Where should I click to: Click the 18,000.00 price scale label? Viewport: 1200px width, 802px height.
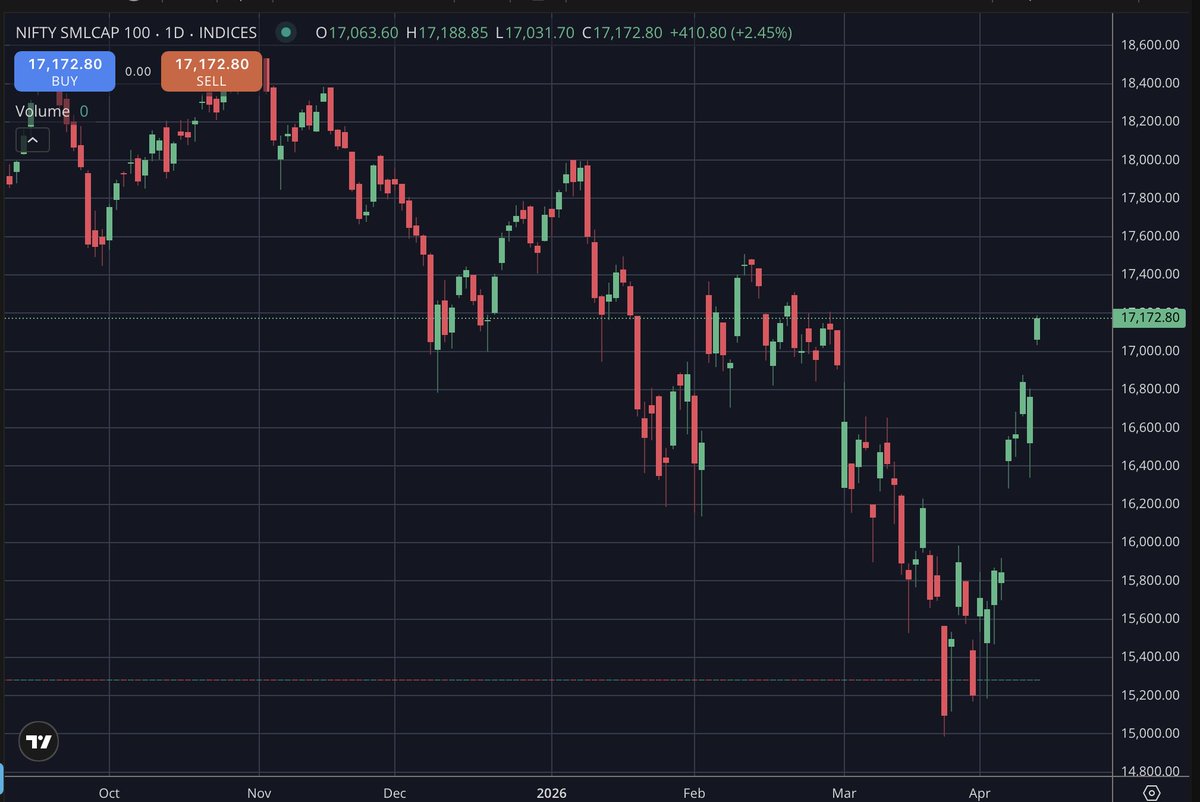pyautogui.click(x=1150, y=160)
